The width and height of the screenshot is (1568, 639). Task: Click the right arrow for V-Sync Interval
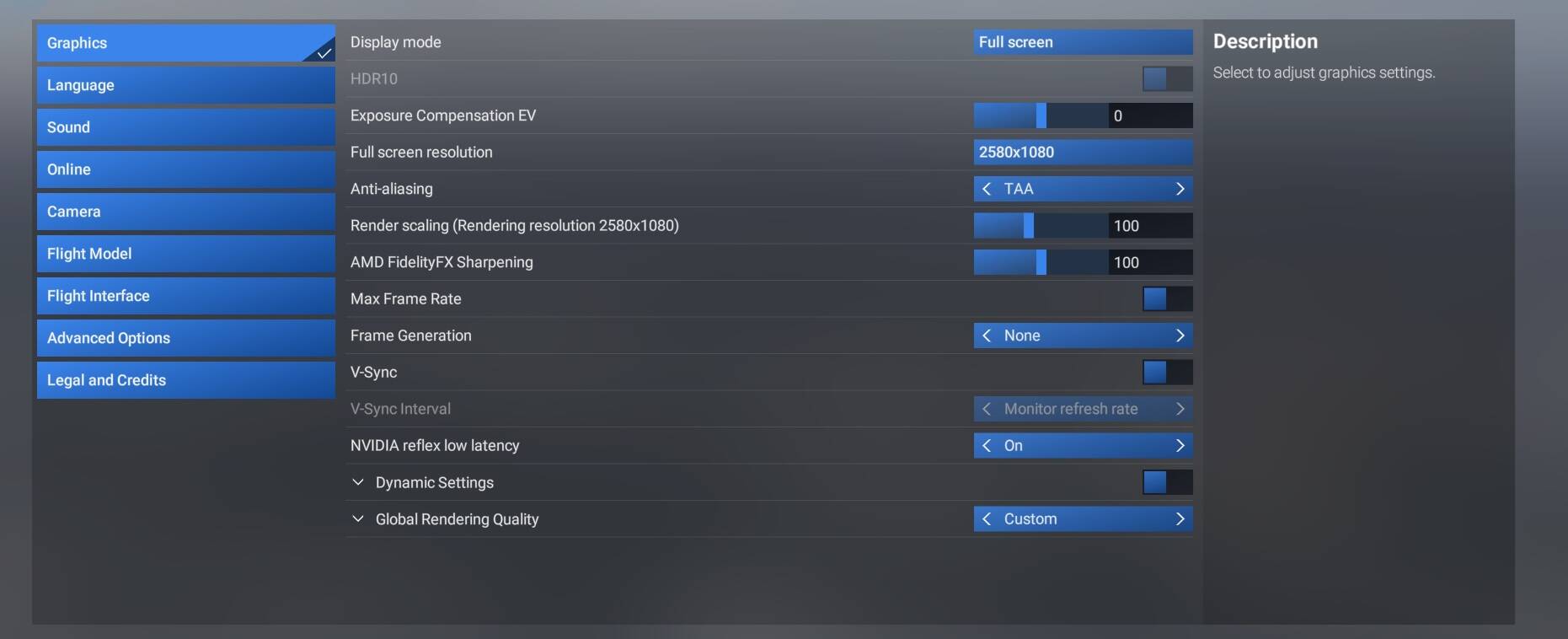pyautogui.click(x=1180, y=409)
